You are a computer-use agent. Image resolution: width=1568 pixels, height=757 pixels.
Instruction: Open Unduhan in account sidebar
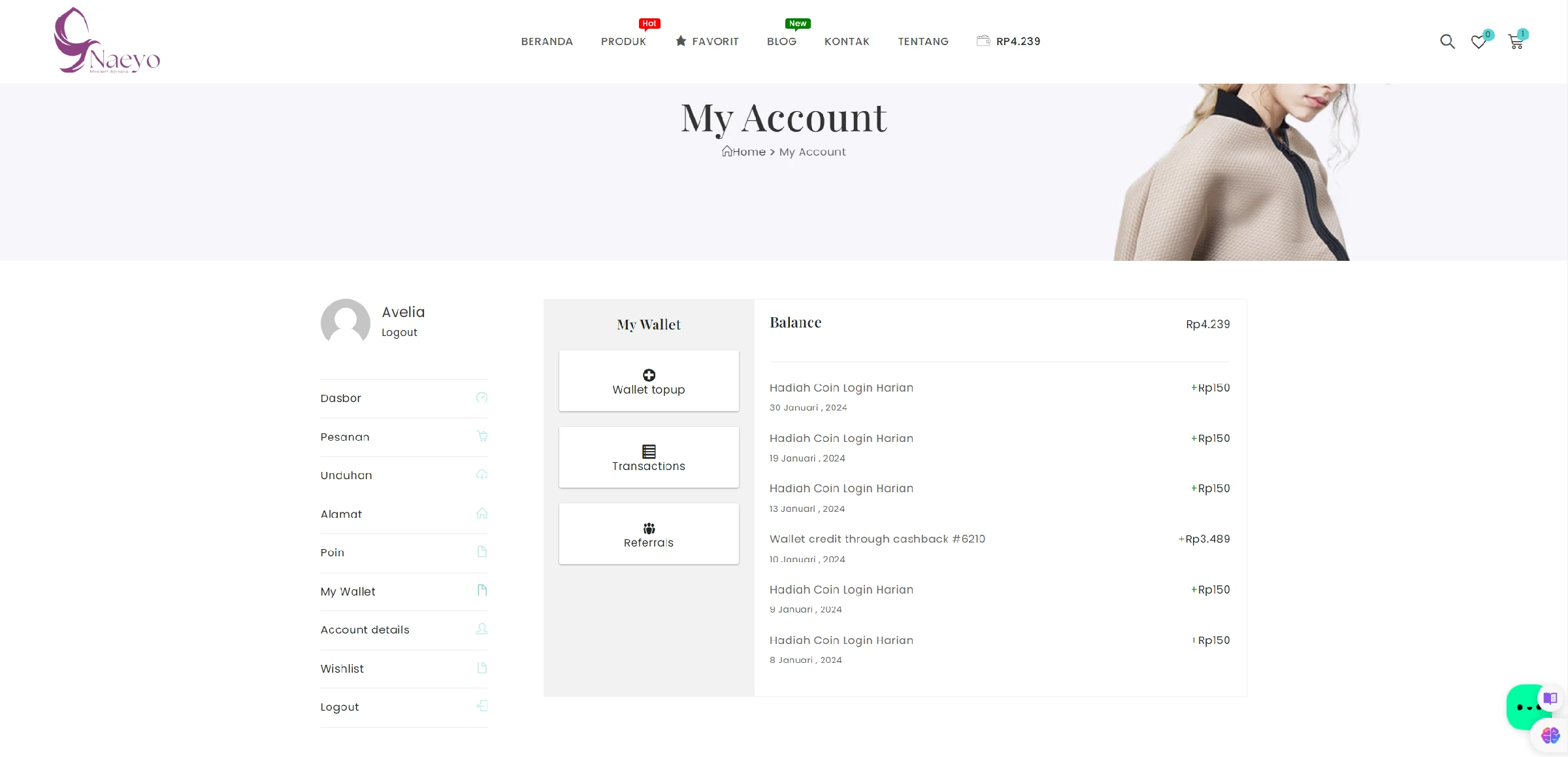point(404,475)
